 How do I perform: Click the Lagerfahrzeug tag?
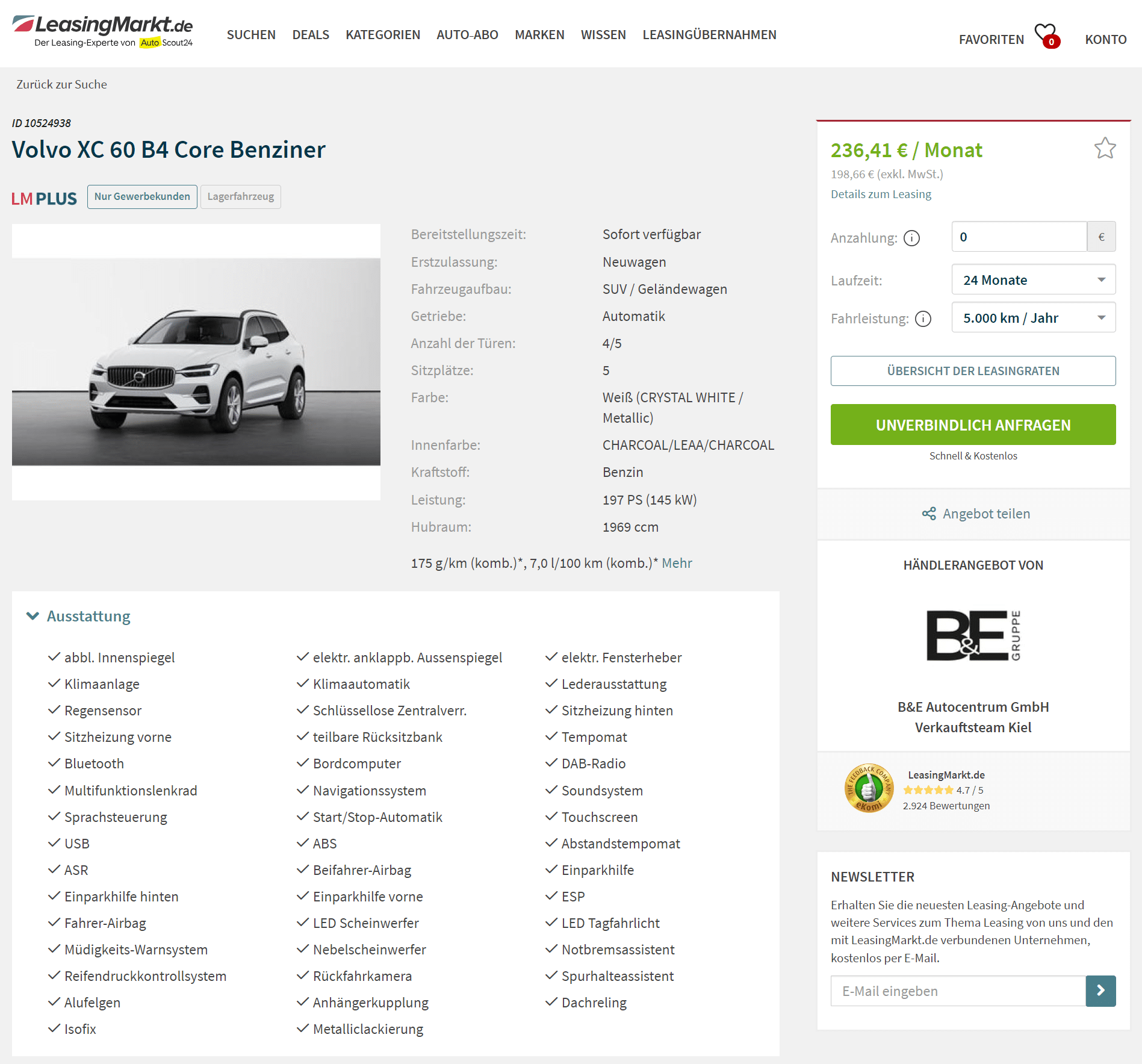coord(240,197)
